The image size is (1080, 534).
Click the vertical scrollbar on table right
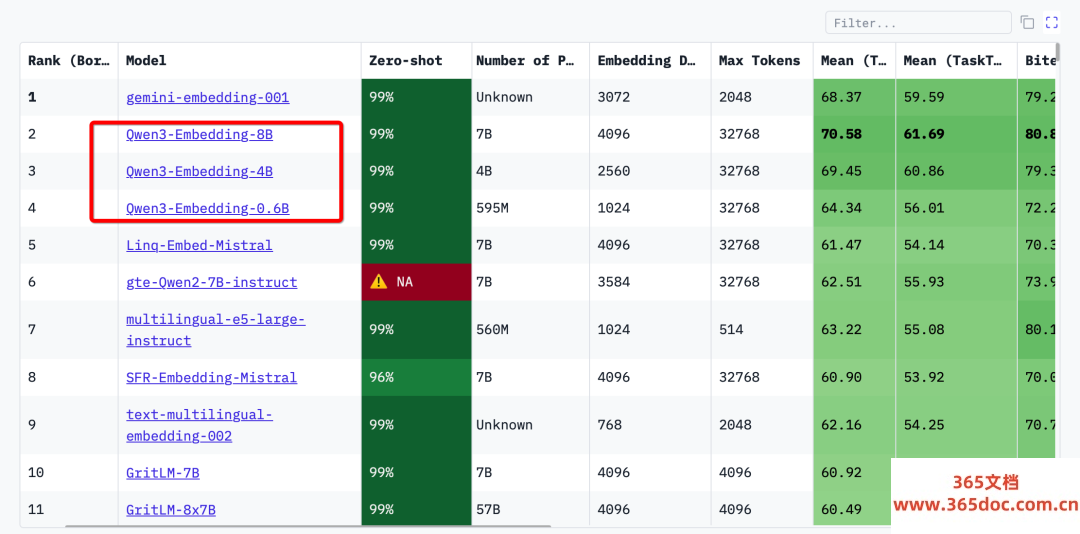pos(1057,250)
